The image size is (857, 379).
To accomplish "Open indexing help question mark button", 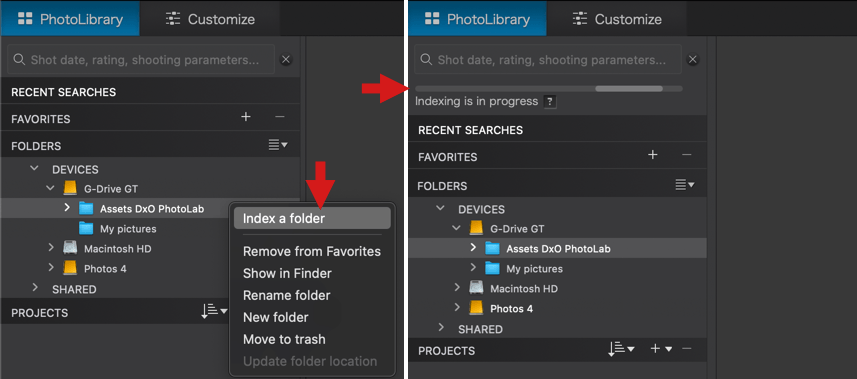I will pyautogui.click(x=550, y=102).
